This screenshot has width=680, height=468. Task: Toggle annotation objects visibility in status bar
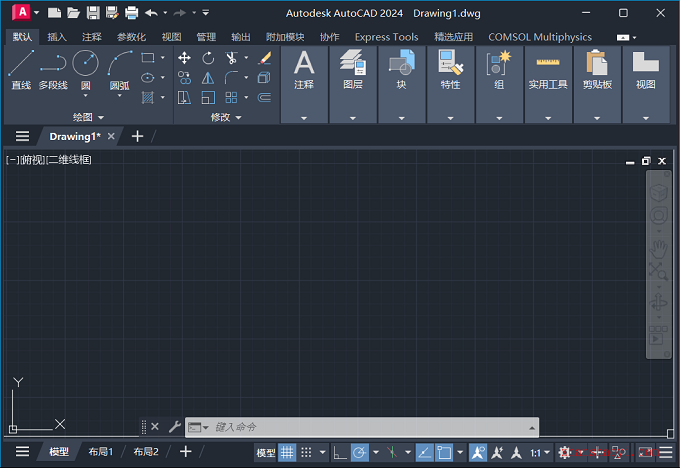click(478, 452)
